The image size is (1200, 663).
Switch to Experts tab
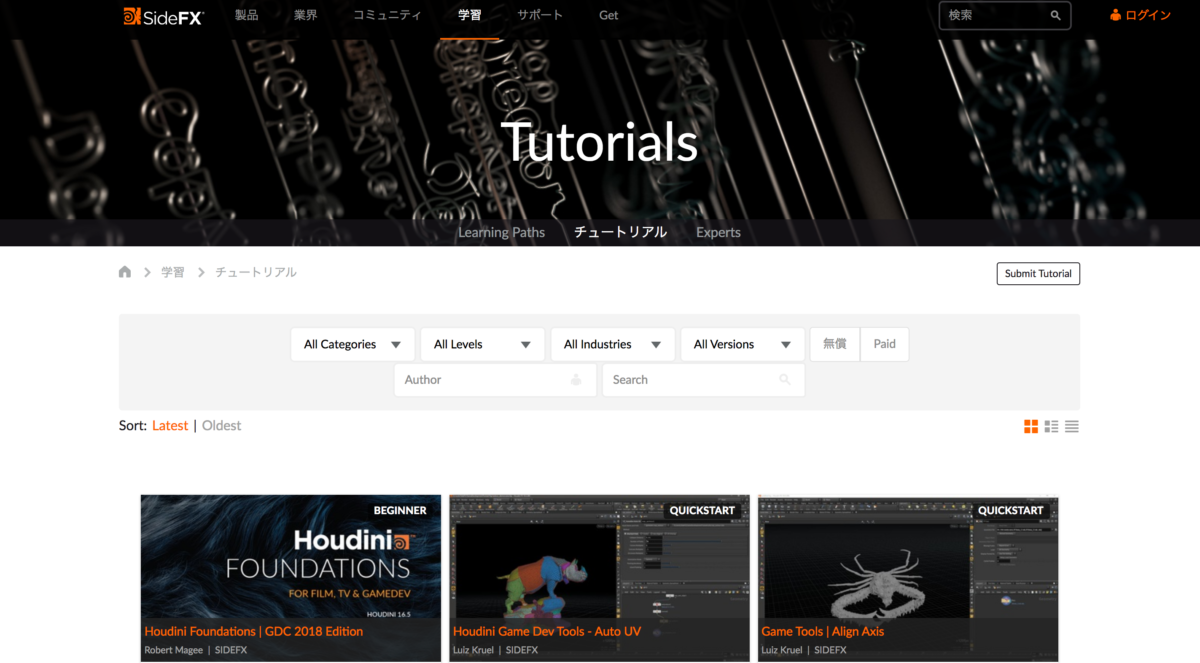(719, 232)
